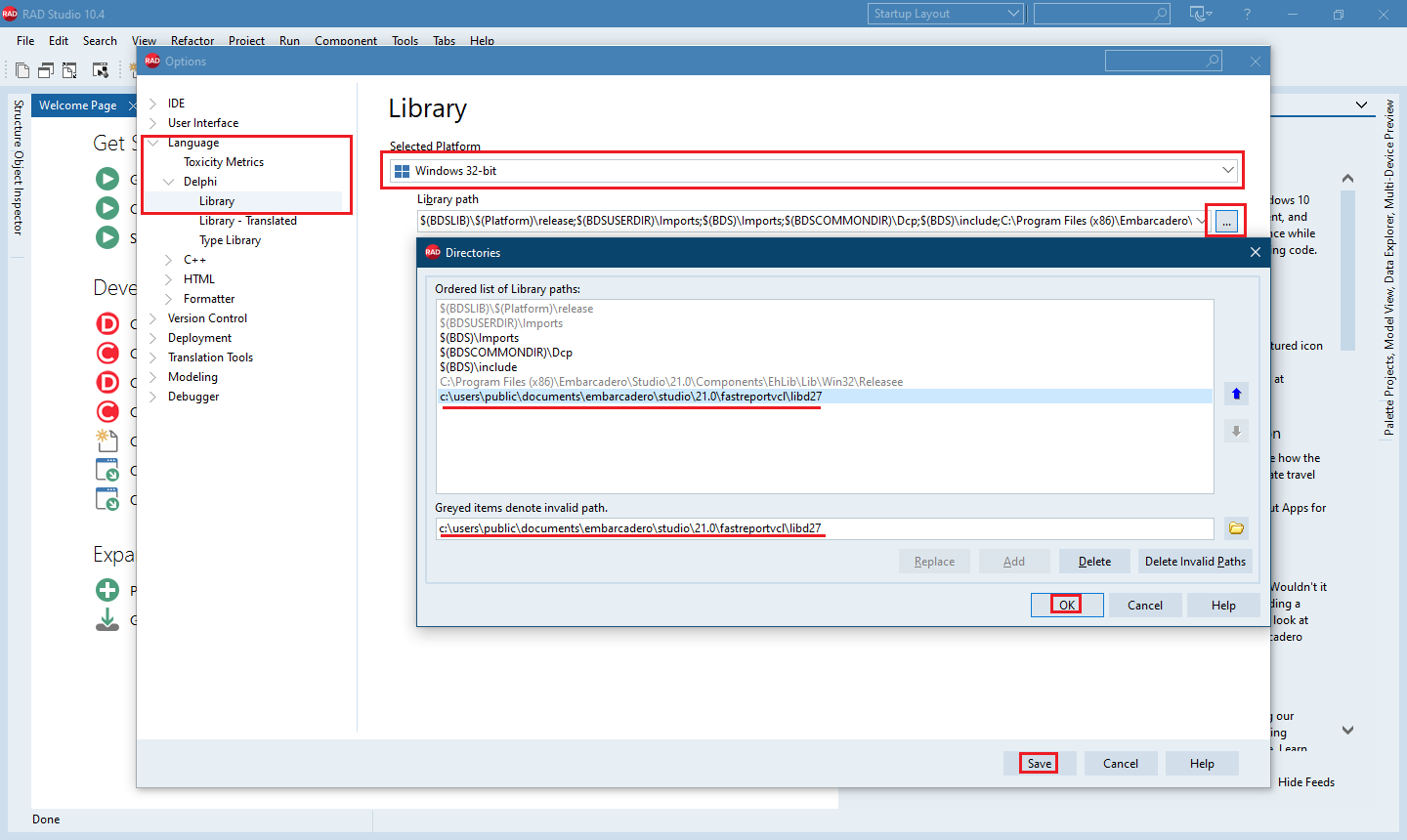This screenshot has height=840, width=1407.
Task: Click the New Items icon in the main toolbar
Action: pyautogui.click(x=22, y=70)
